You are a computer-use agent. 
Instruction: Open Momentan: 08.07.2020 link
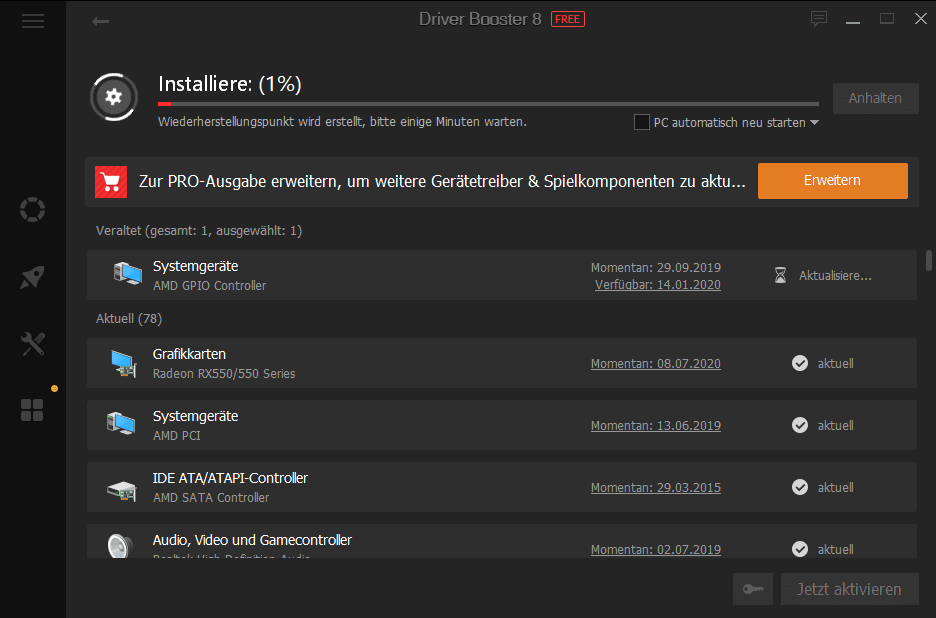pyautogui.click(x=655, y=364)
